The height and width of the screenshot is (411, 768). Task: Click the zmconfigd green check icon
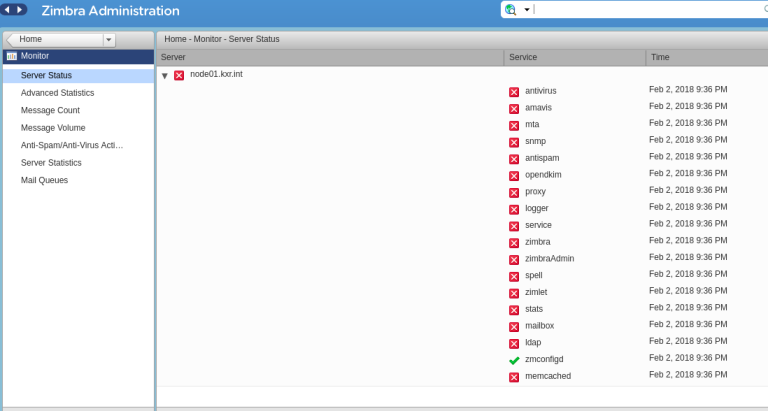(514, 361)
